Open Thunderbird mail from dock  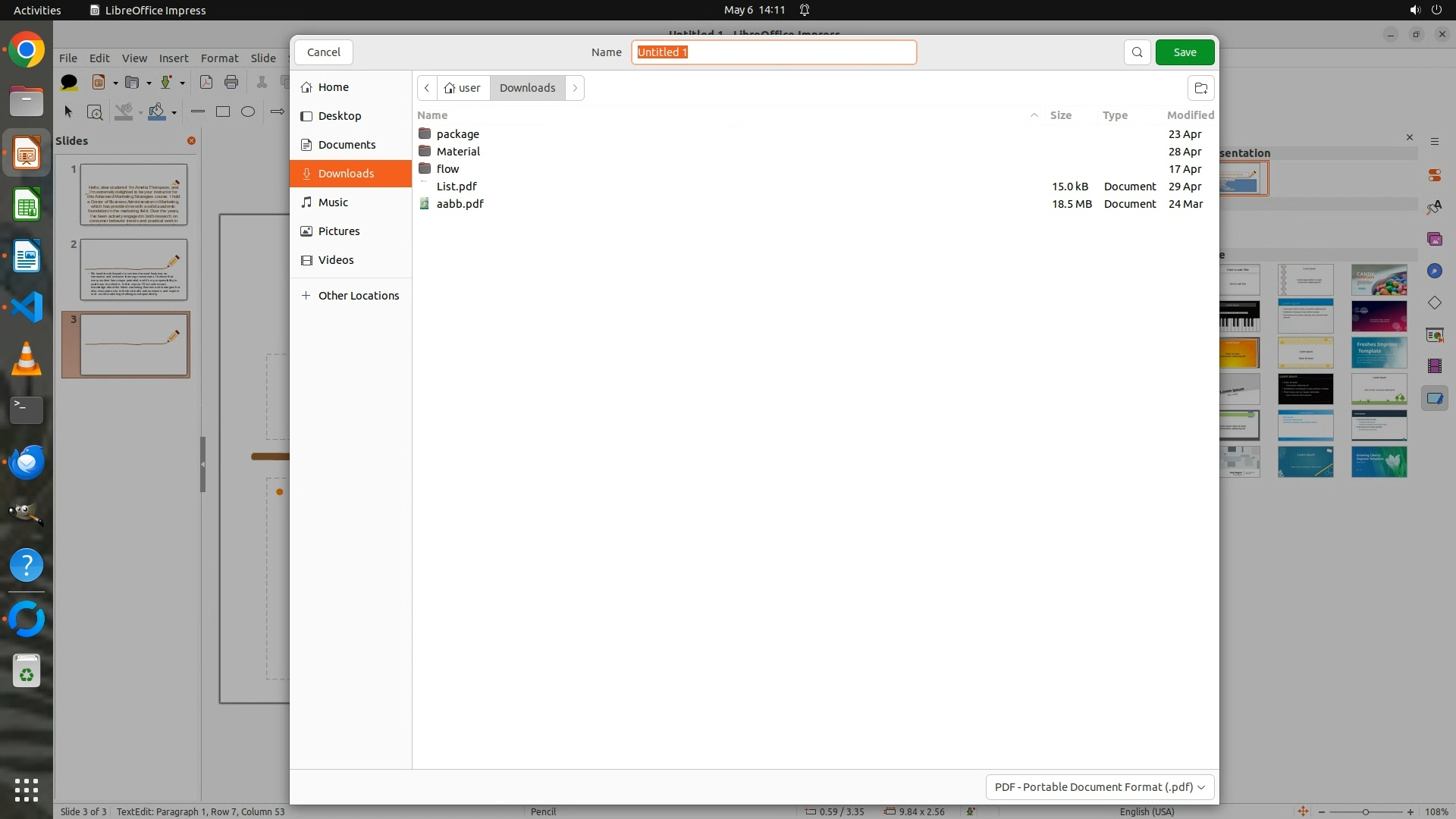(27, 462)
